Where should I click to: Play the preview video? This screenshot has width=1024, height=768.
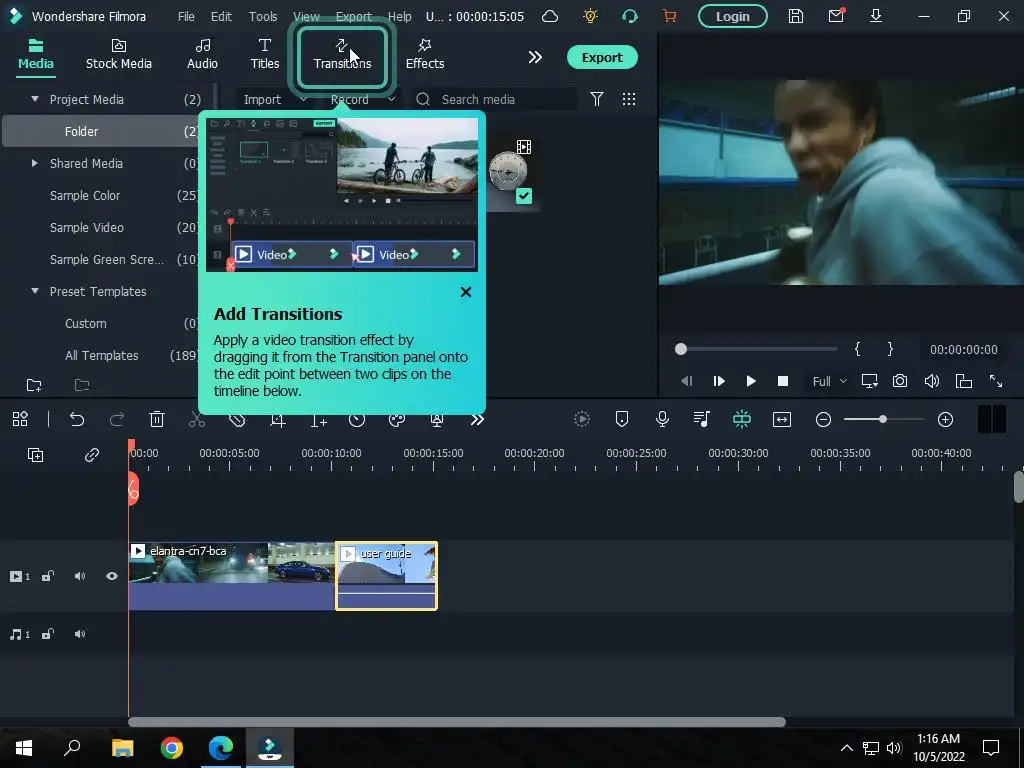click(751, 381)
